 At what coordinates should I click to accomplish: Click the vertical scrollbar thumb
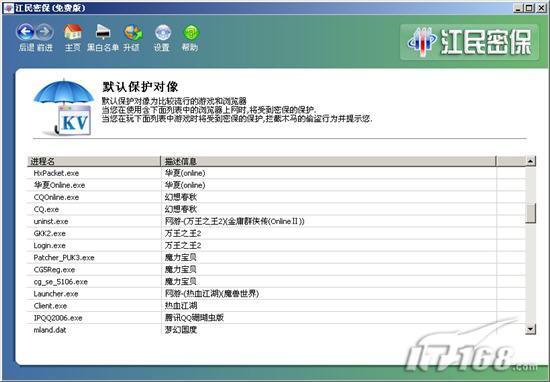[530, 213]
